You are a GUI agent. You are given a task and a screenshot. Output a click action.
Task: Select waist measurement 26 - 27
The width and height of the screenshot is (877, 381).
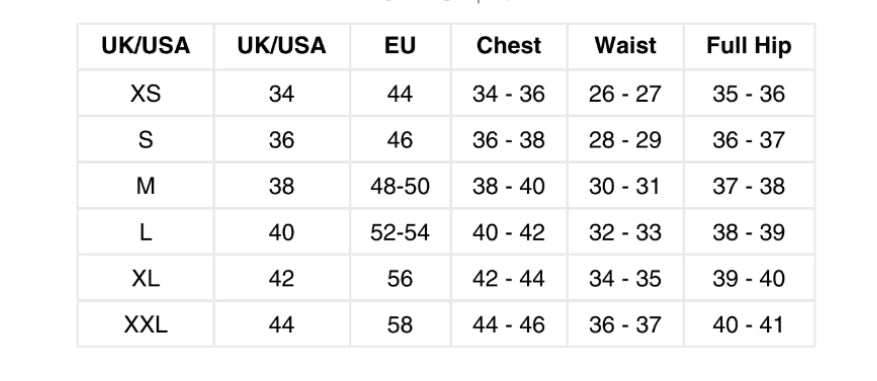point(625,93)
